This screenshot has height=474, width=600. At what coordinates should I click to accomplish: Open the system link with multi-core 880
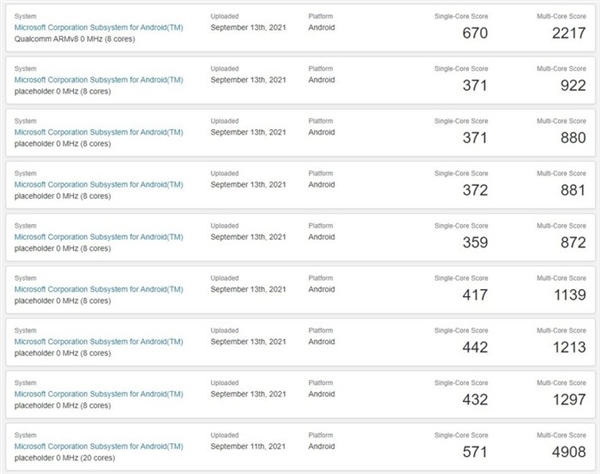[x=99, y=132]
